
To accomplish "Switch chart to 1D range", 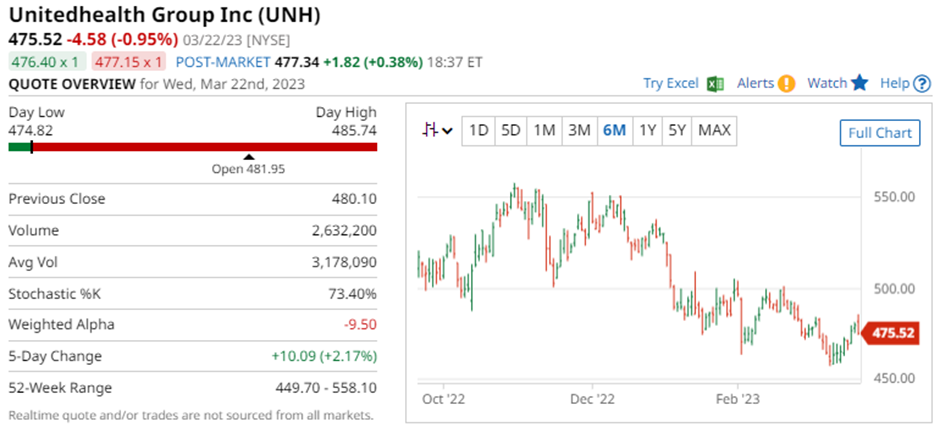I will coord(479,130).
